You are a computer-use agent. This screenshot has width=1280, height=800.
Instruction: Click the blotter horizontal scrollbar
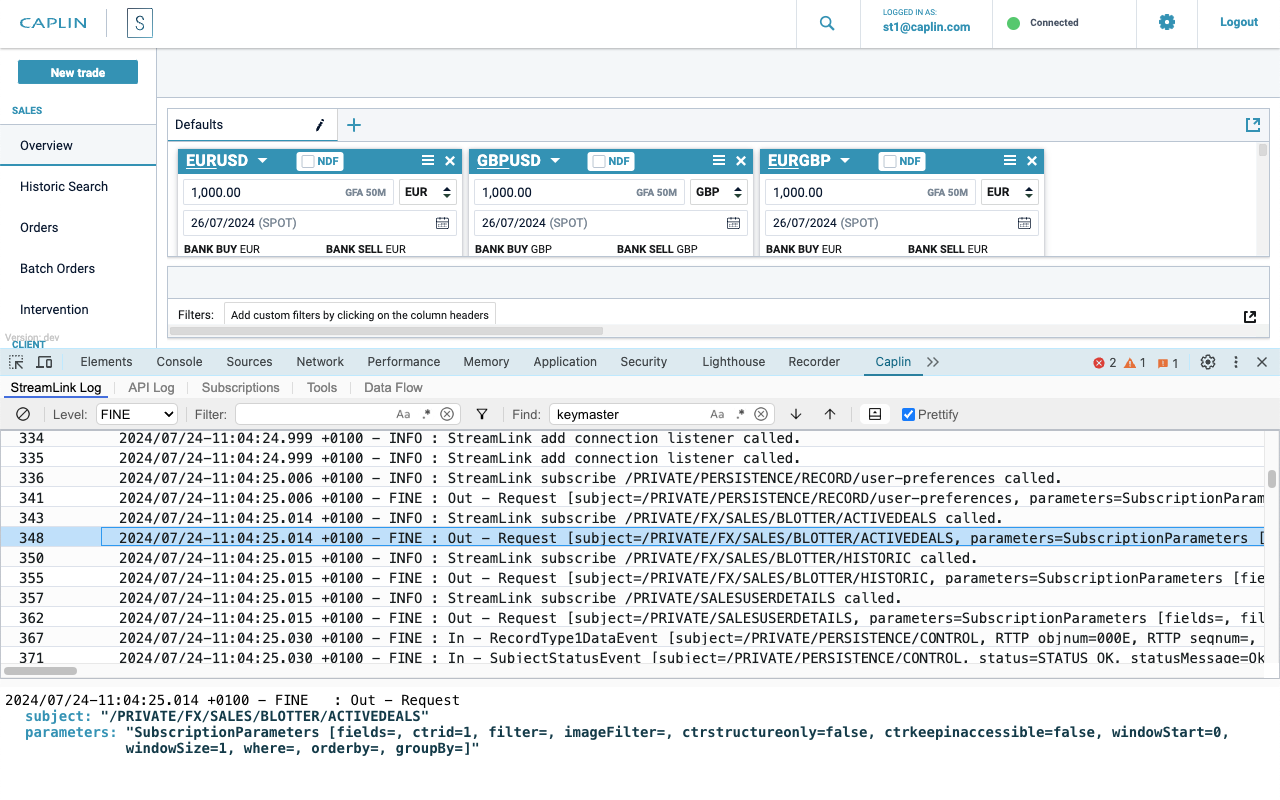click(386, 330)
